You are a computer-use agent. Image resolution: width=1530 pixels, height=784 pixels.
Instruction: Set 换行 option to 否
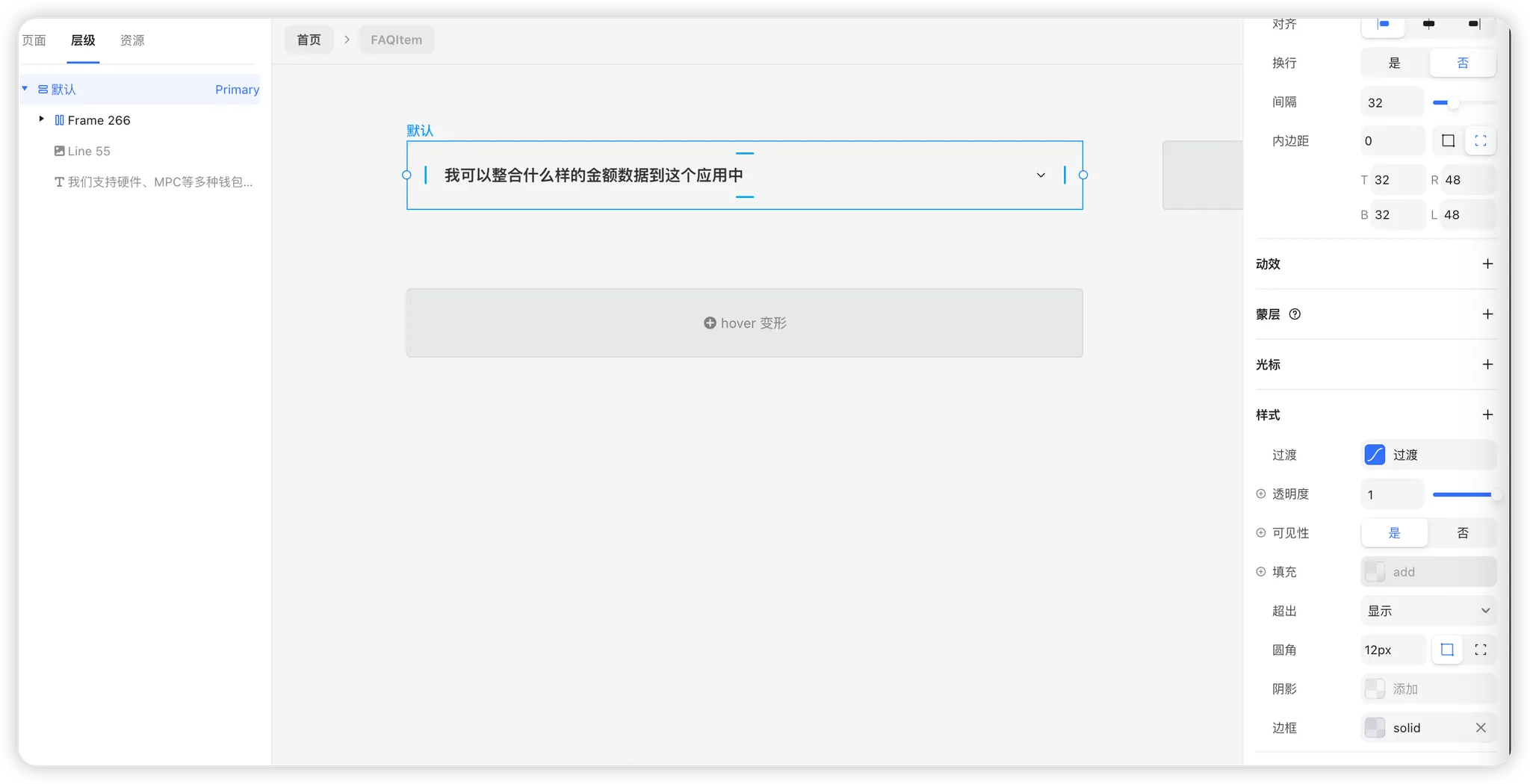coord(1462,63)
